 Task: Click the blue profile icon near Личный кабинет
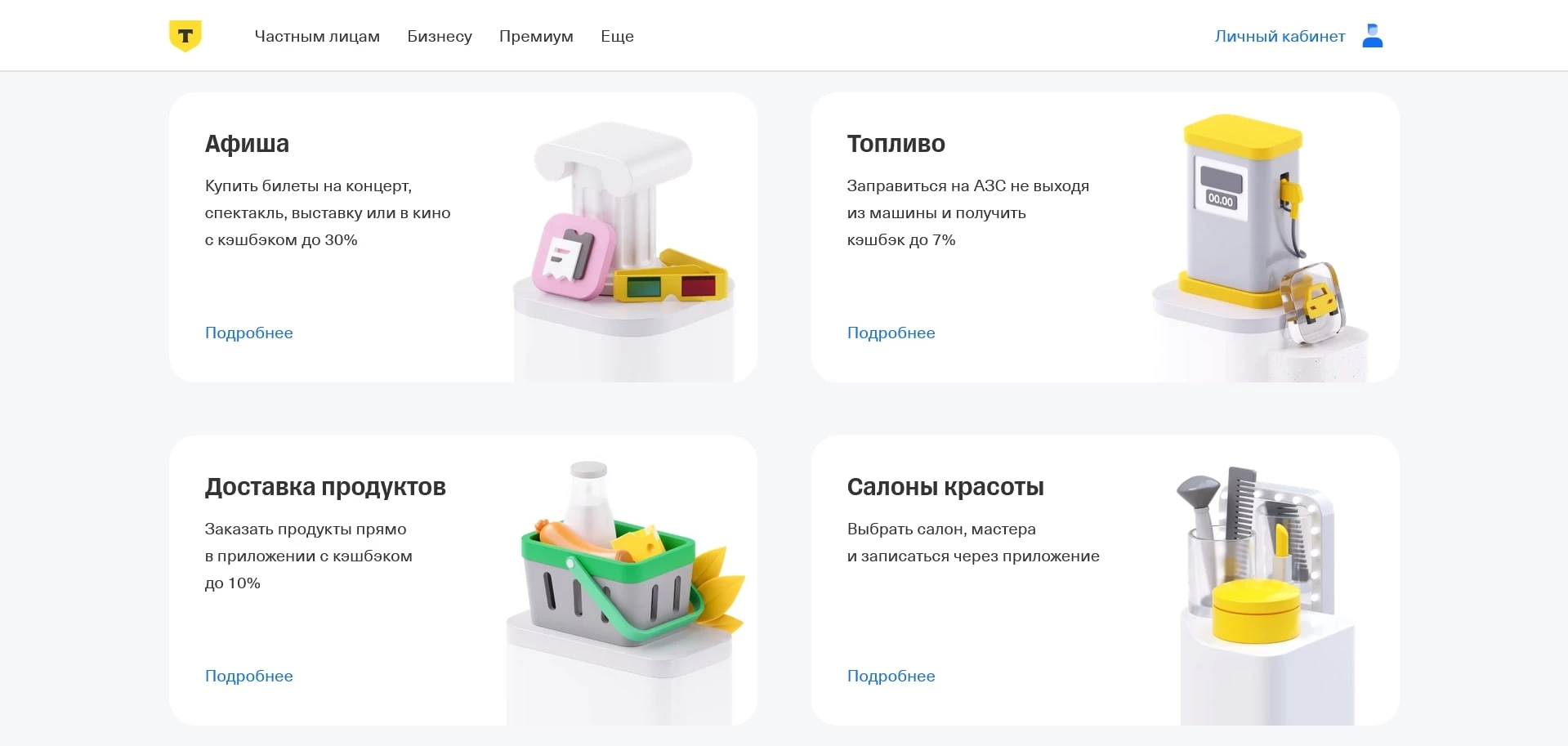1373,35
